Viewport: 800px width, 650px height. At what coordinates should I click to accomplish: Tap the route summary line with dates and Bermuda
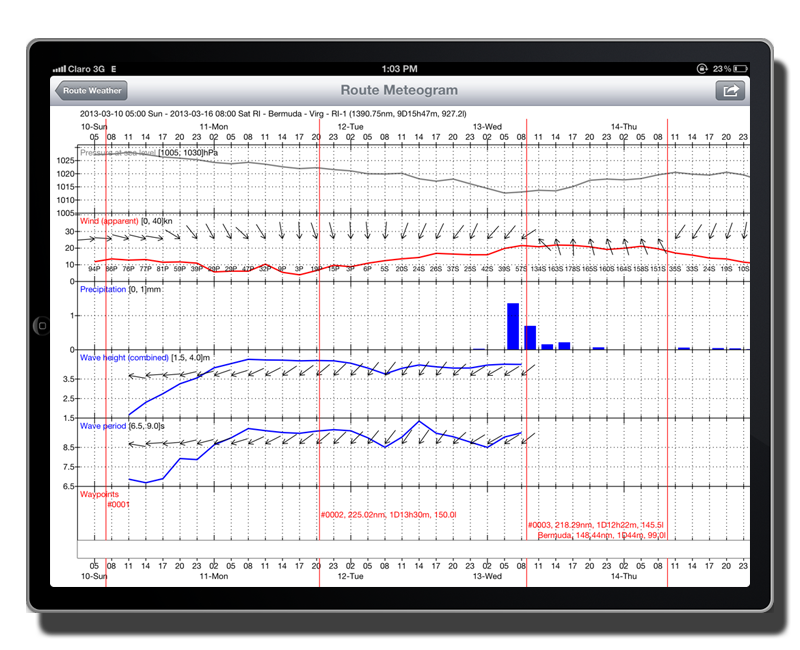[x=272, y=114]
